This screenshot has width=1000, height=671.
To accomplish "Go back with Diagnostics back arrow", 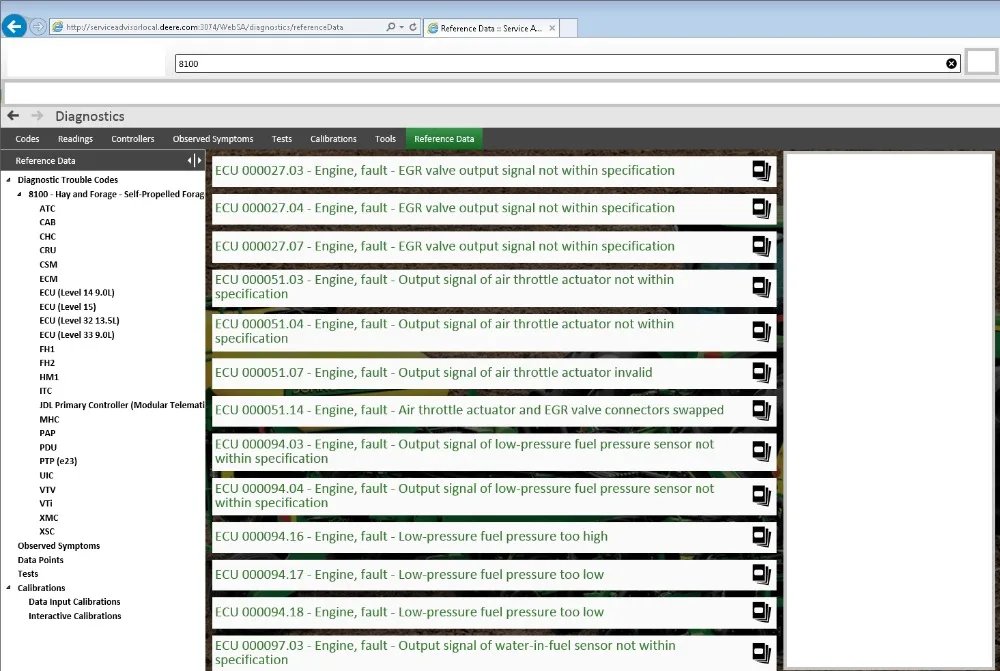I will click(x=13, y=115).
